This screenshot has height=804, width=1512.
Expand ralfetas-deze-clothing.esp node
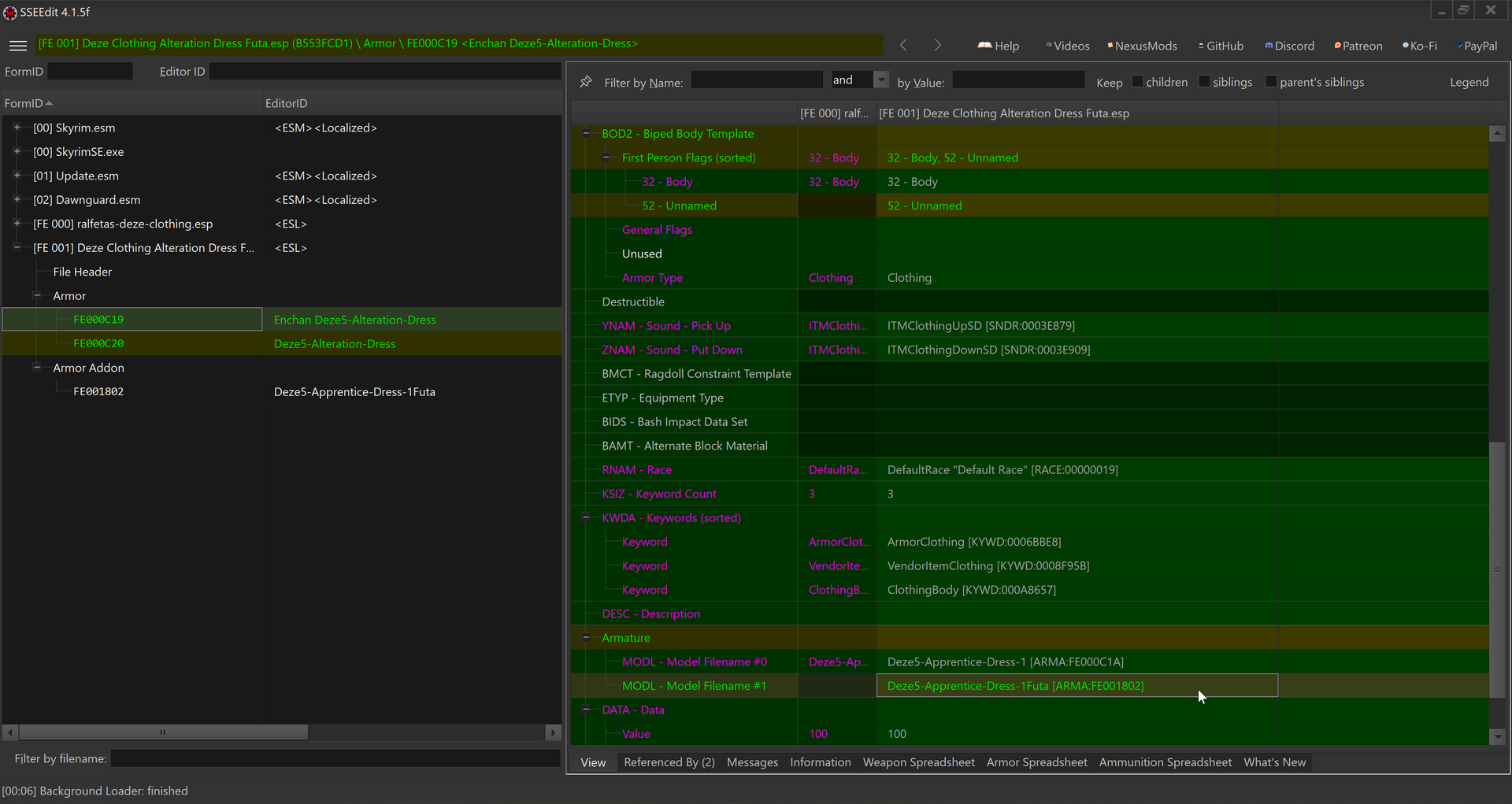point(17,224)
